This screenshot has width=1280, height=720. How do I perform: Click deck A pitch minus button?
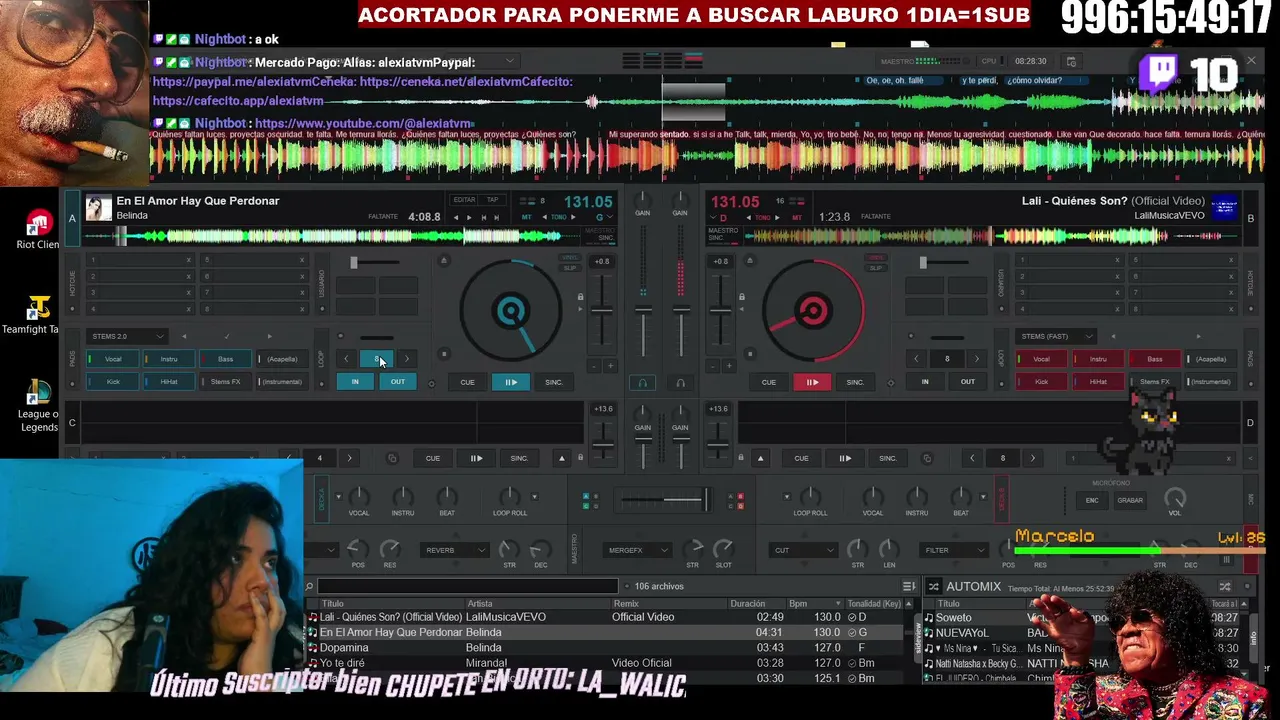594,366
